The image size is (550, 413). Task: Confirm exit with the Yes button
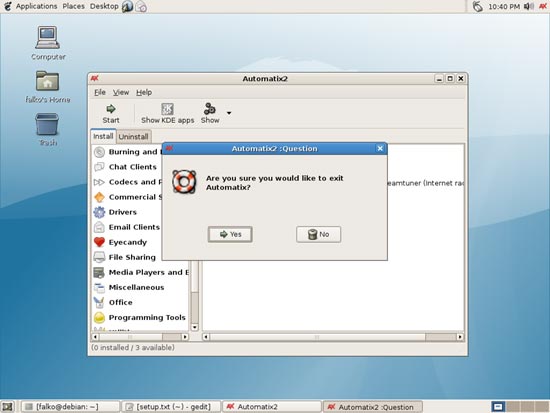(x=230, y=234)
